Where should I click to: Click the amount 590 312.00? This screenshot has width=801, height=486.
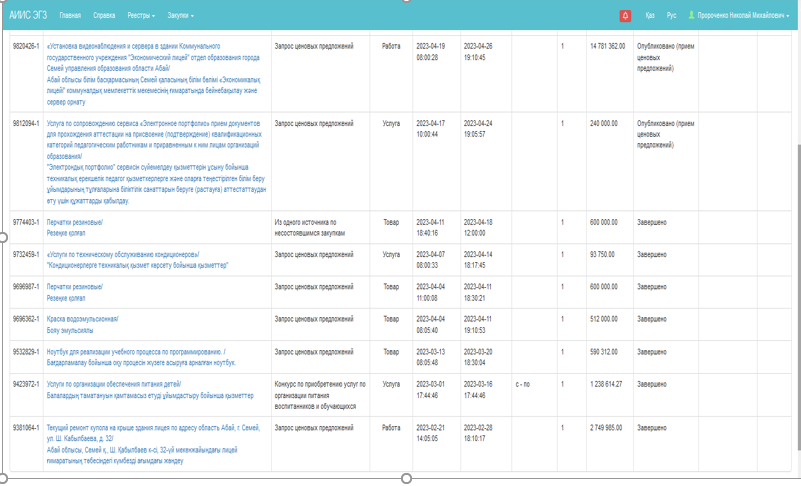coord(604,352)
